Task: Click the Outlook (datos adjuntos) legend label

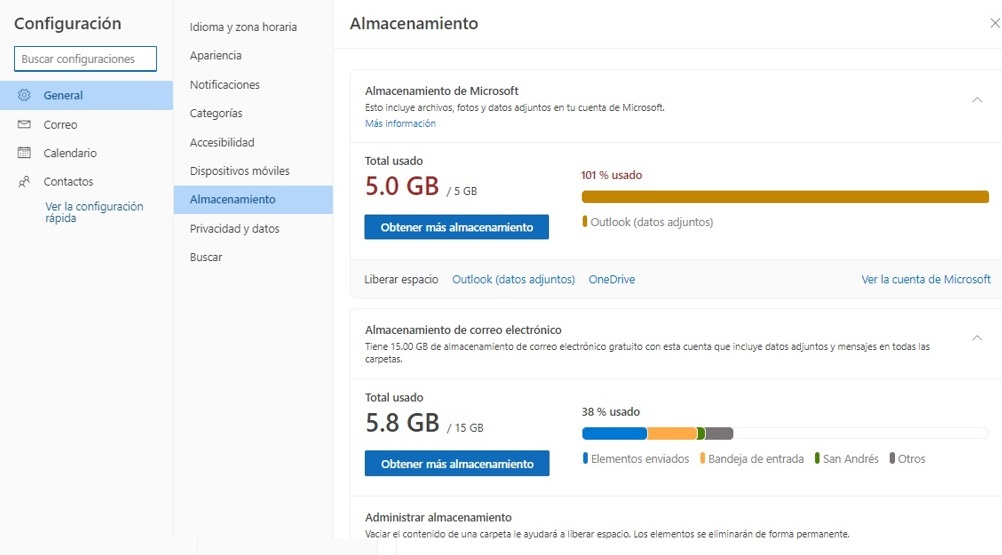Action: (651, 222)
